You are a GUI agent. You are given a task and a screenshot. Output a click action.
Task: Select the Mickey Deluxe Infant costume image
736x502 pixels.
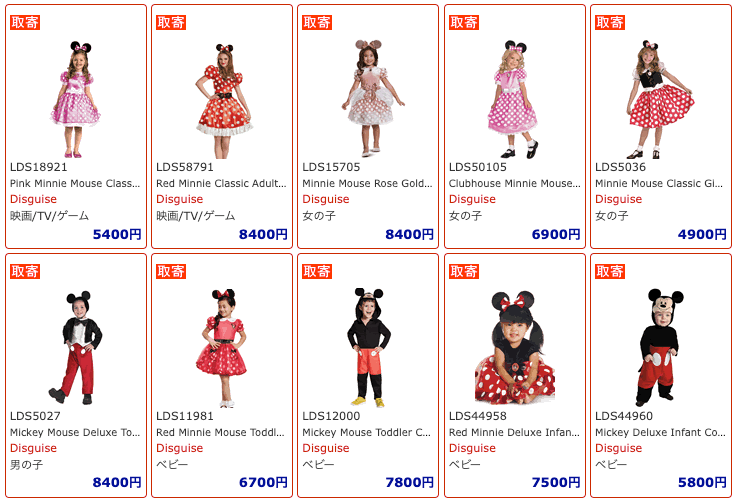point(661,348)
